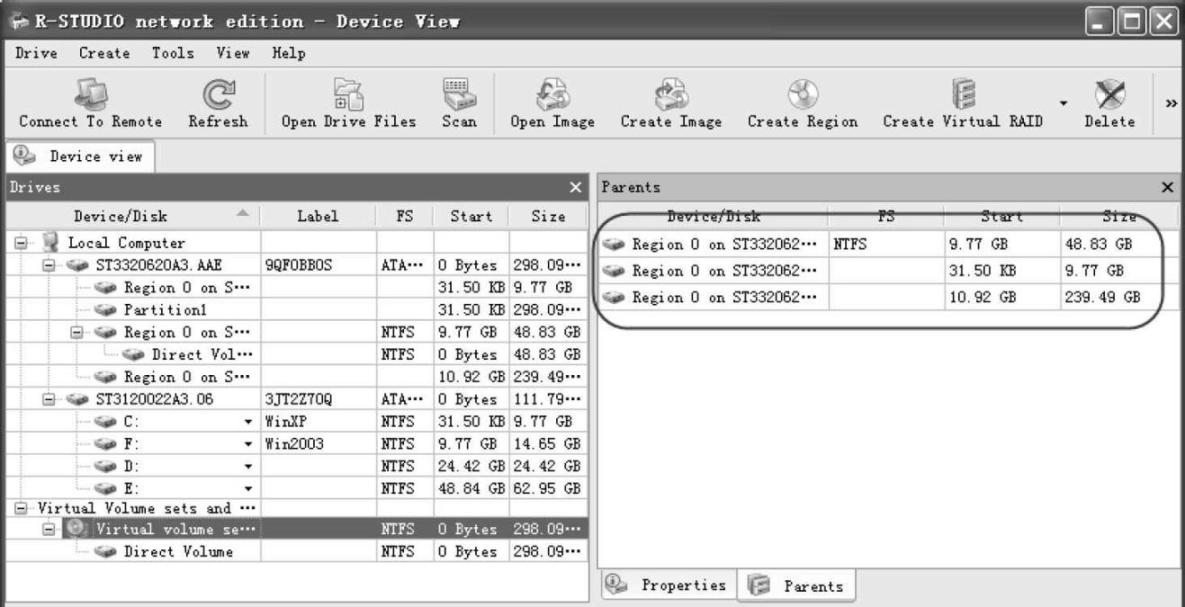The height and width of the screenshot is (607, 1185).
Task: Close the Drives panel
Action: pyautogui.click(x=575, y=189)
